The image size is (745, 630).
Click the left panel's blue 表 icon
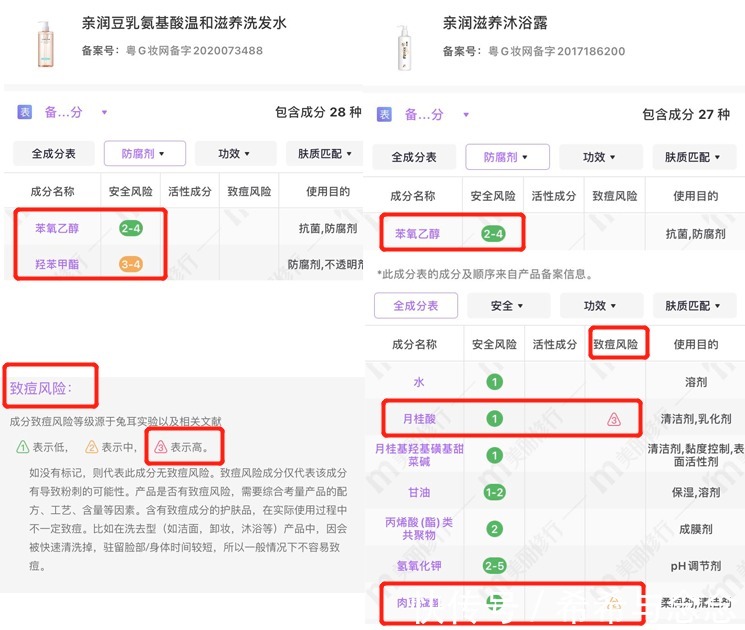(x=25, y=112)
